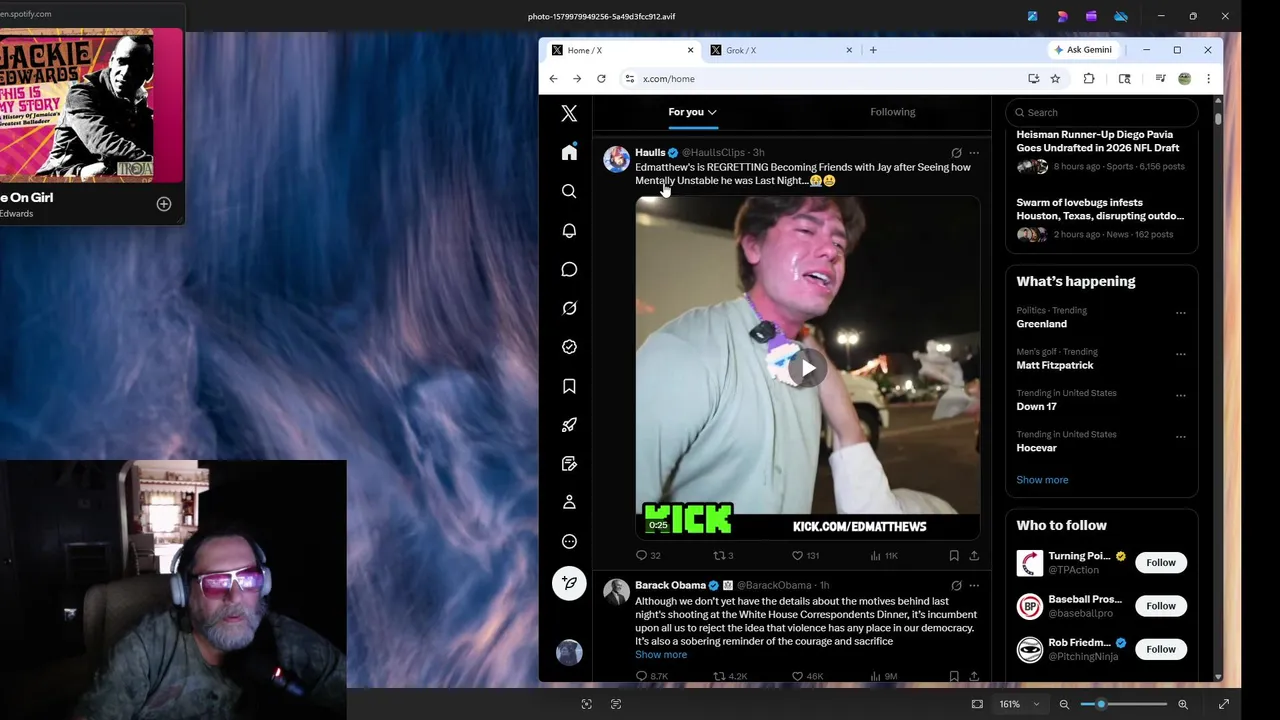
Task: Open Greenland trending topic
Action: (1041, 324)
